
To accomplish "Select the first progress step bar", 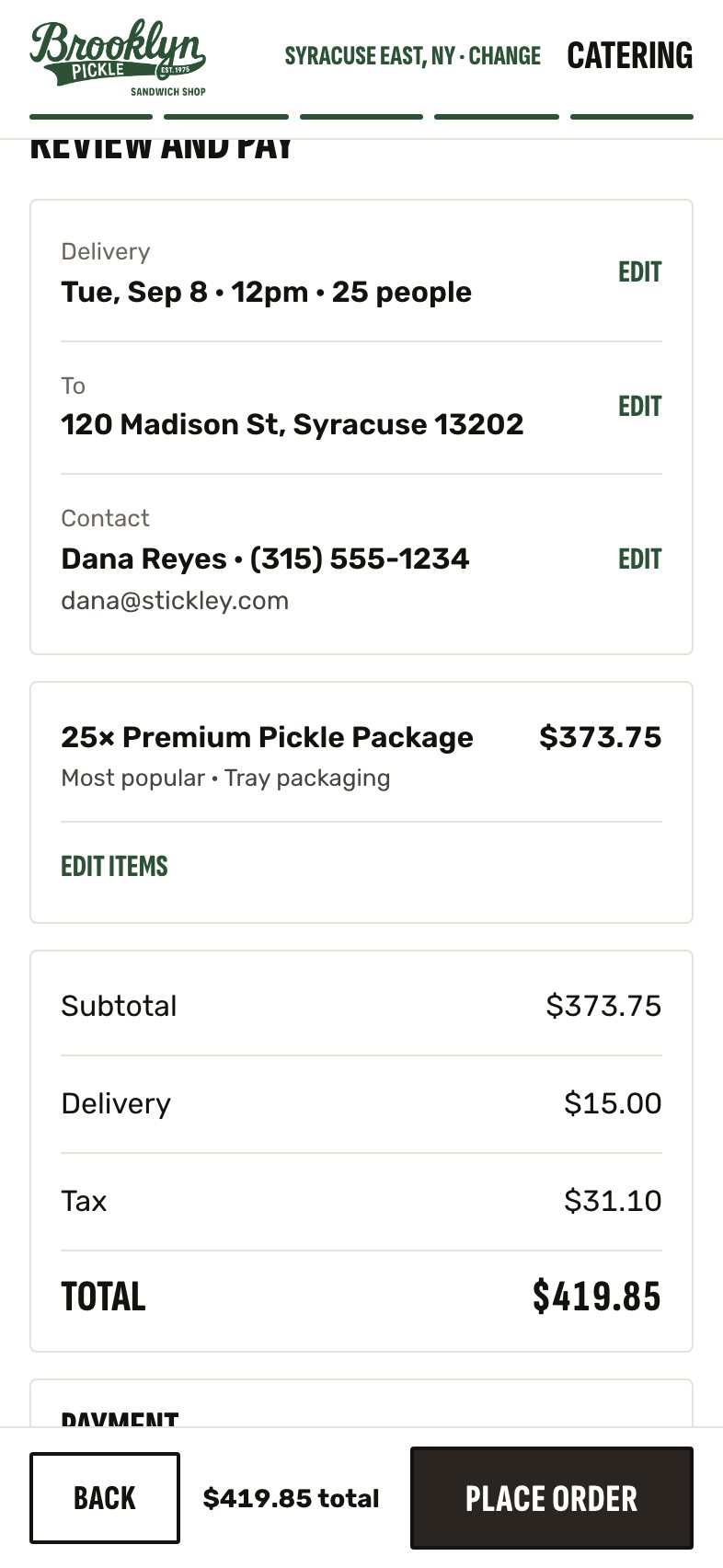I will point(91,117).
